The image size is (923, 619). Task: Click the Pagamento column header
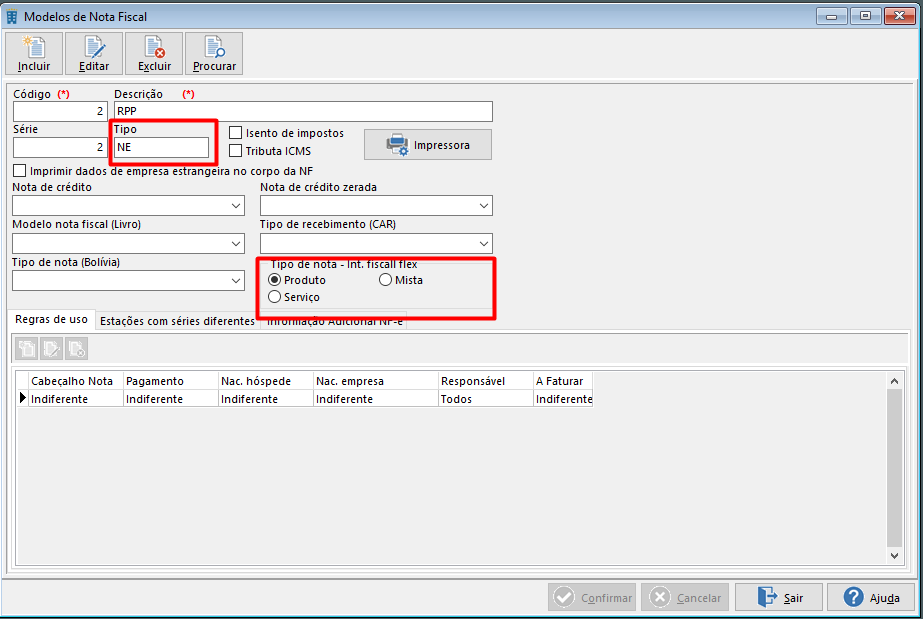coord(171,381)
